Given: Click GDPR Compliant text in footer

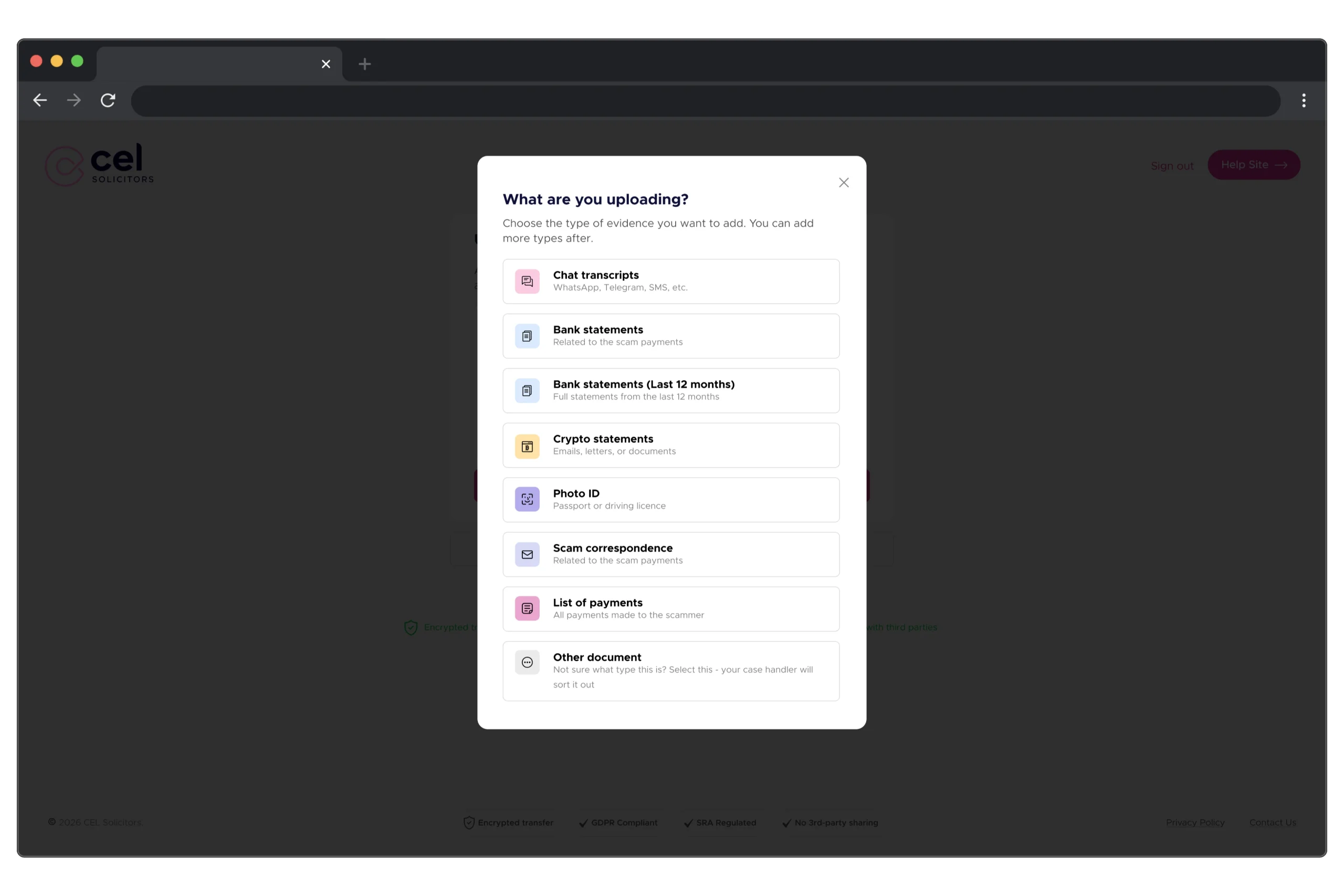Looking at the screenshot, I should (624, 823).
